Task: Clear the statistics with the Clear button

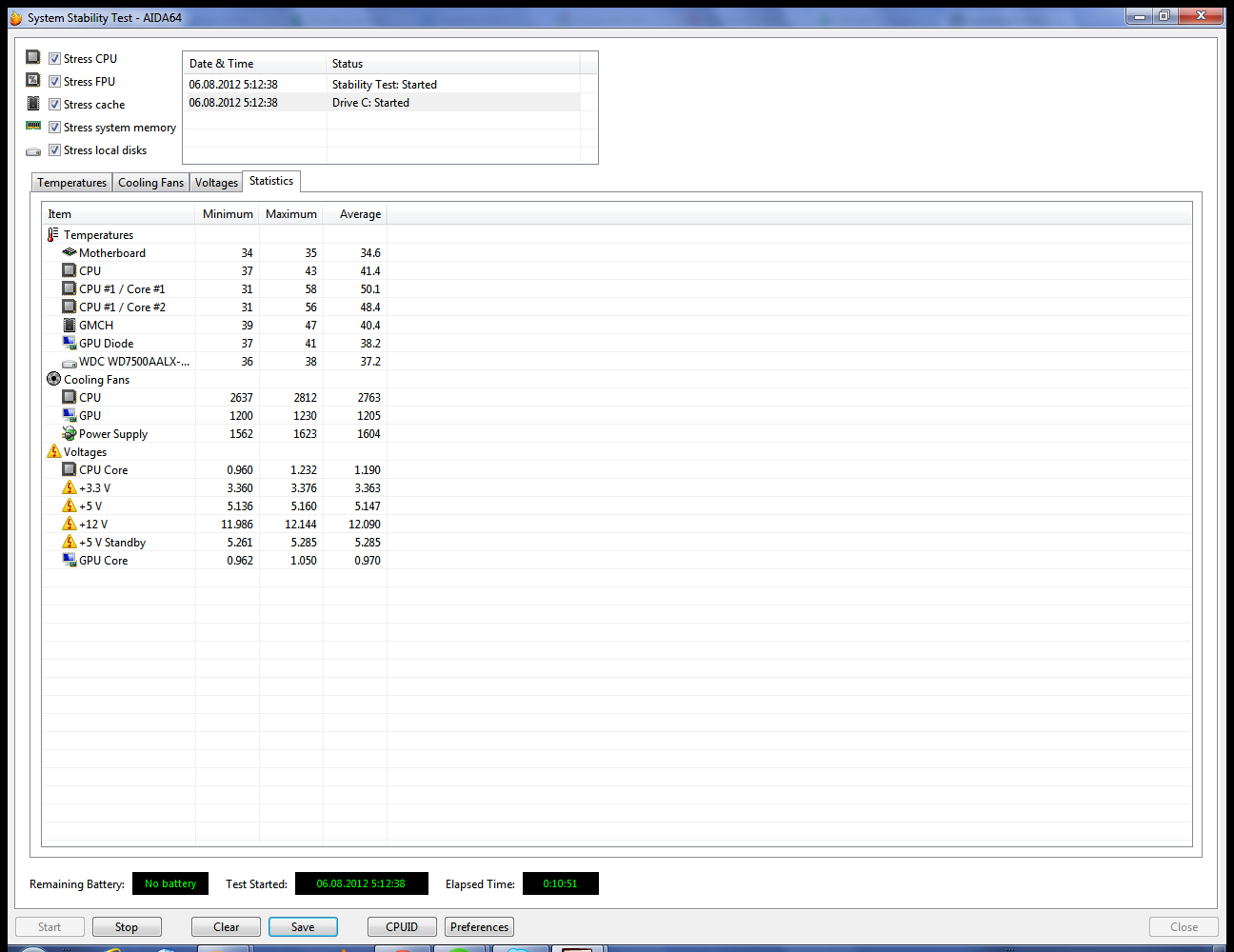Action: (227, 927)
